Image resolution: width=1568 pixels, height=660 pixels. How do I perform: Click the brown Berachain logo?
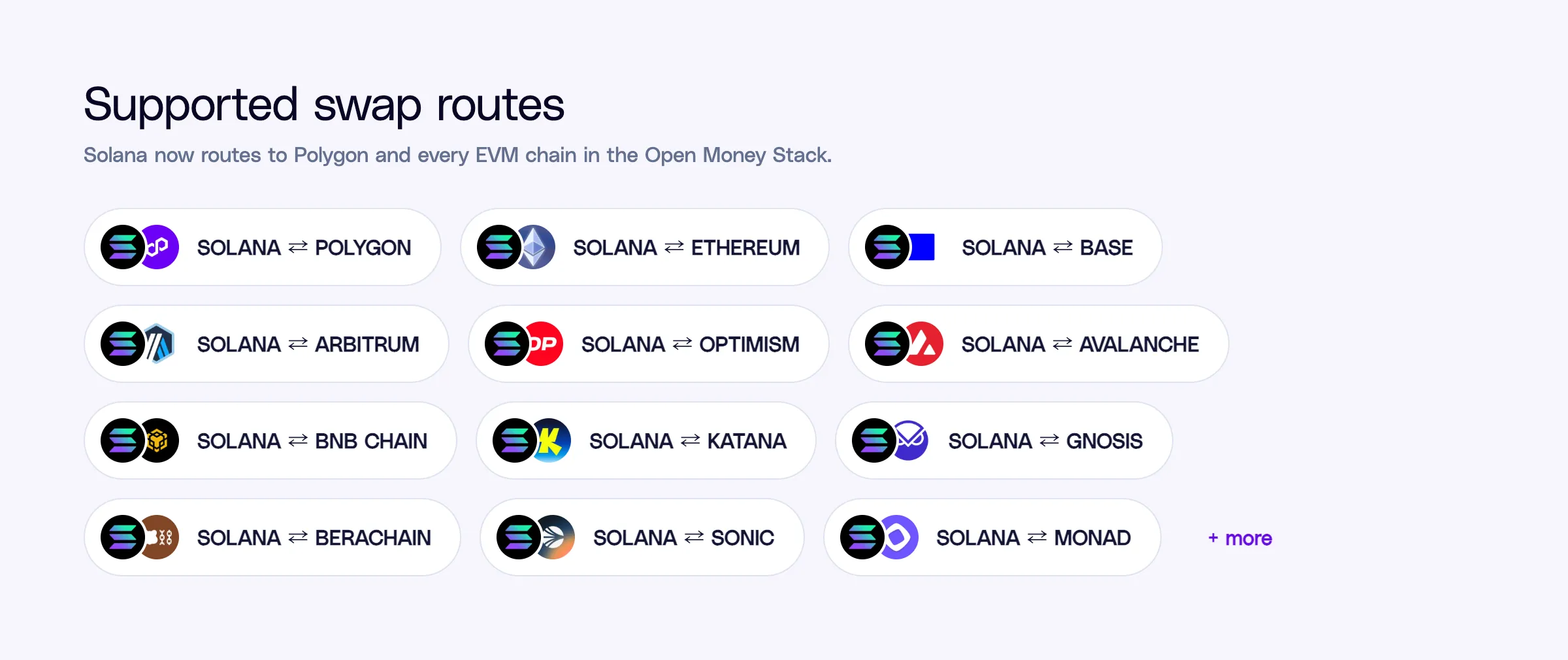pyautogui.click(x=161, y=537)
